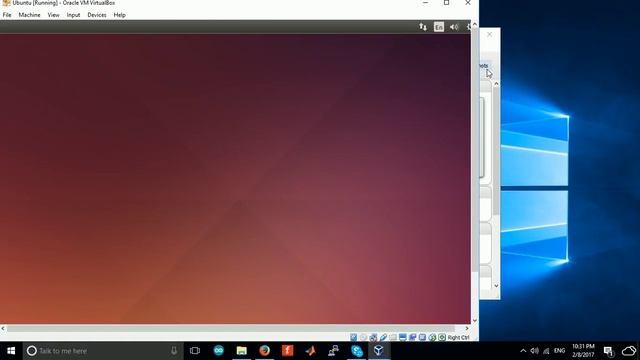Show hidden system tray icons
This screenshot has width=640, height=360.
coord(523,351)
